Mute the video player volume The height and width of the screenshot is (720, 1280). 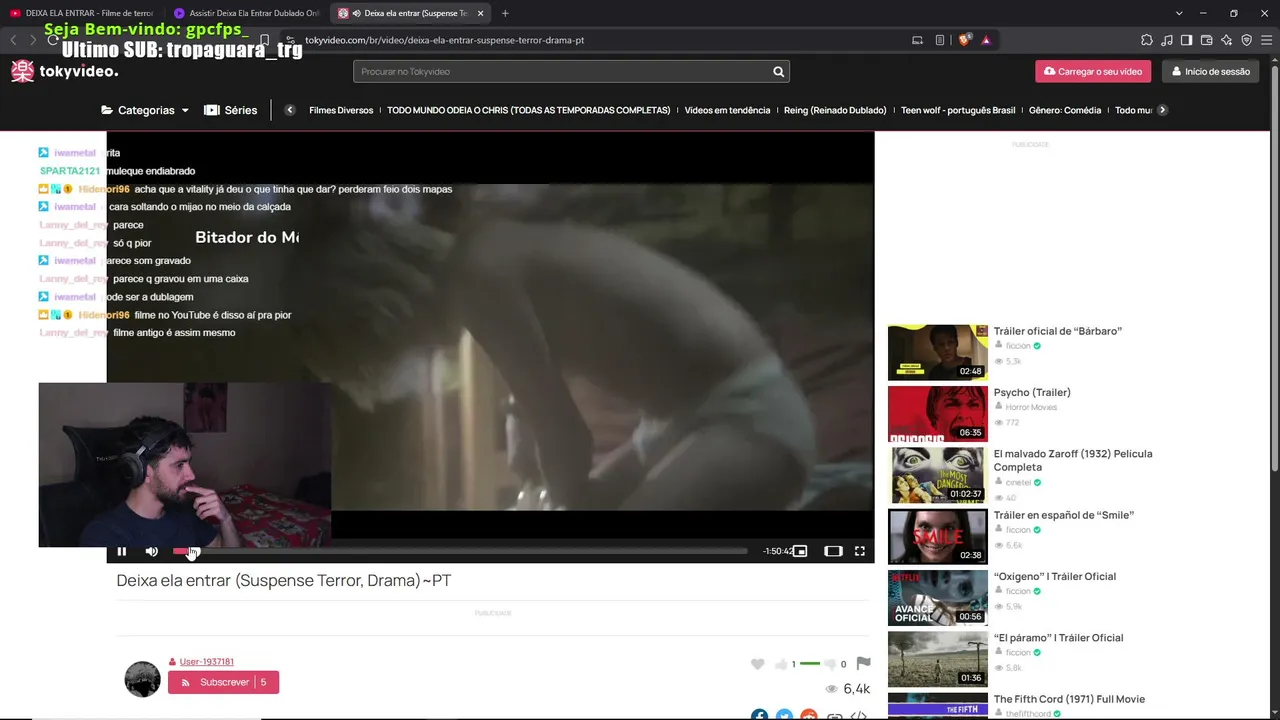(152, 551)
